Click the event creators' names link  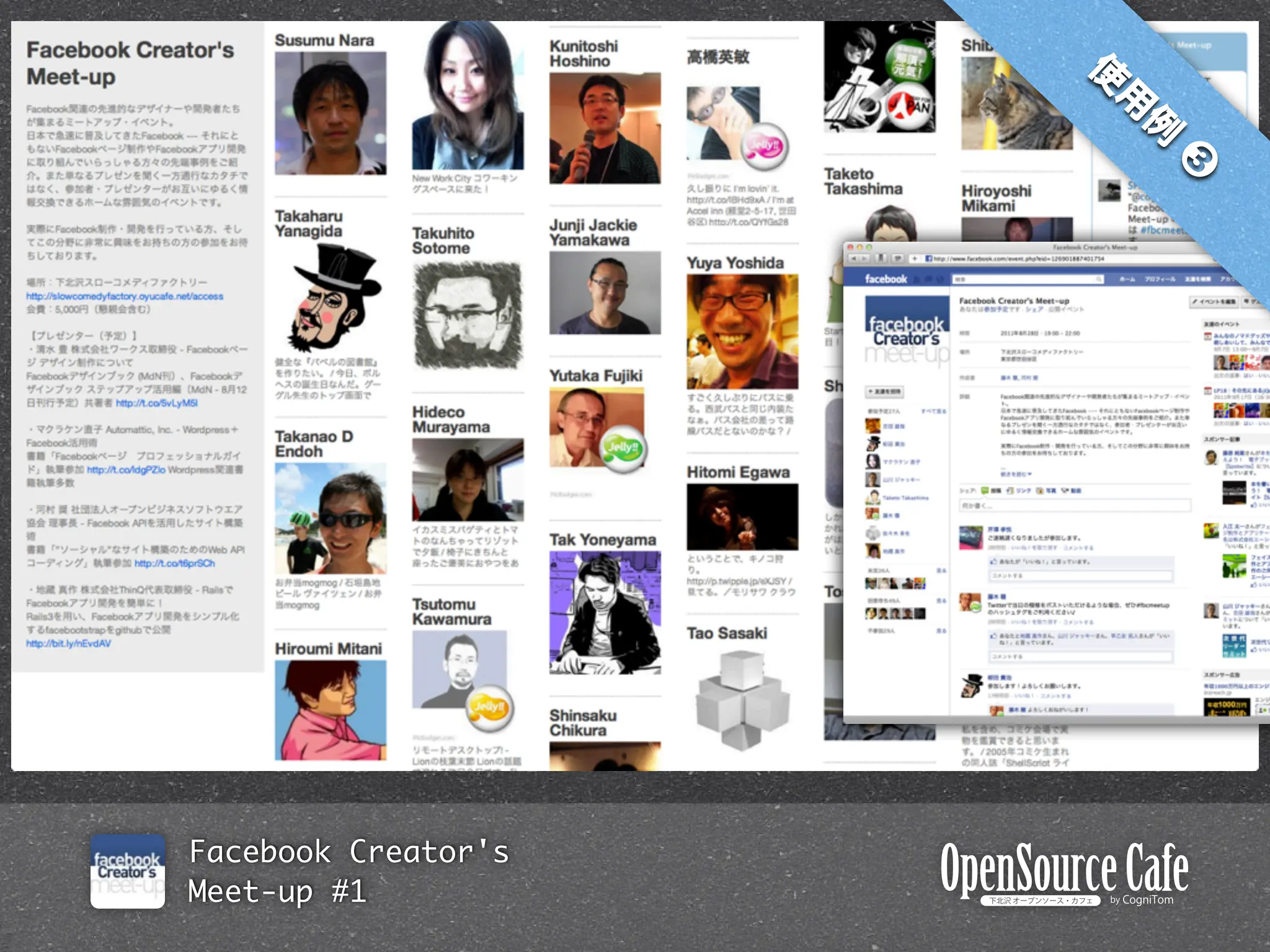pos(1019,377)
